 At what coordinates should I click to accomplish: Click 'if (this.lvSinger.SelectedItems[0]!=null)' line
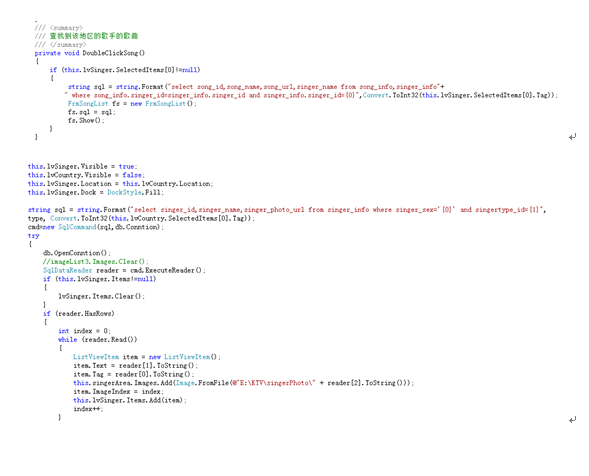click(125, 70)
